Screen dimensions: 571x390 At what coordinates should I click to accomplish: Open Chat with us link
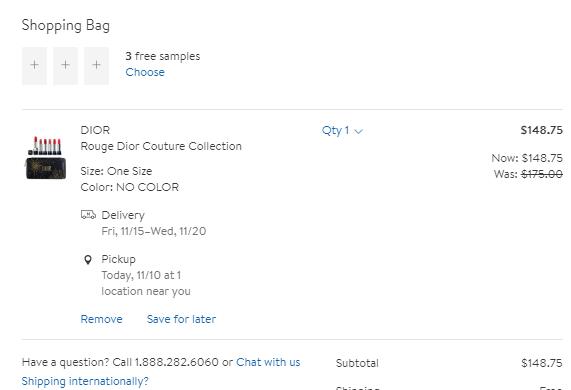[x=268, y=362]
